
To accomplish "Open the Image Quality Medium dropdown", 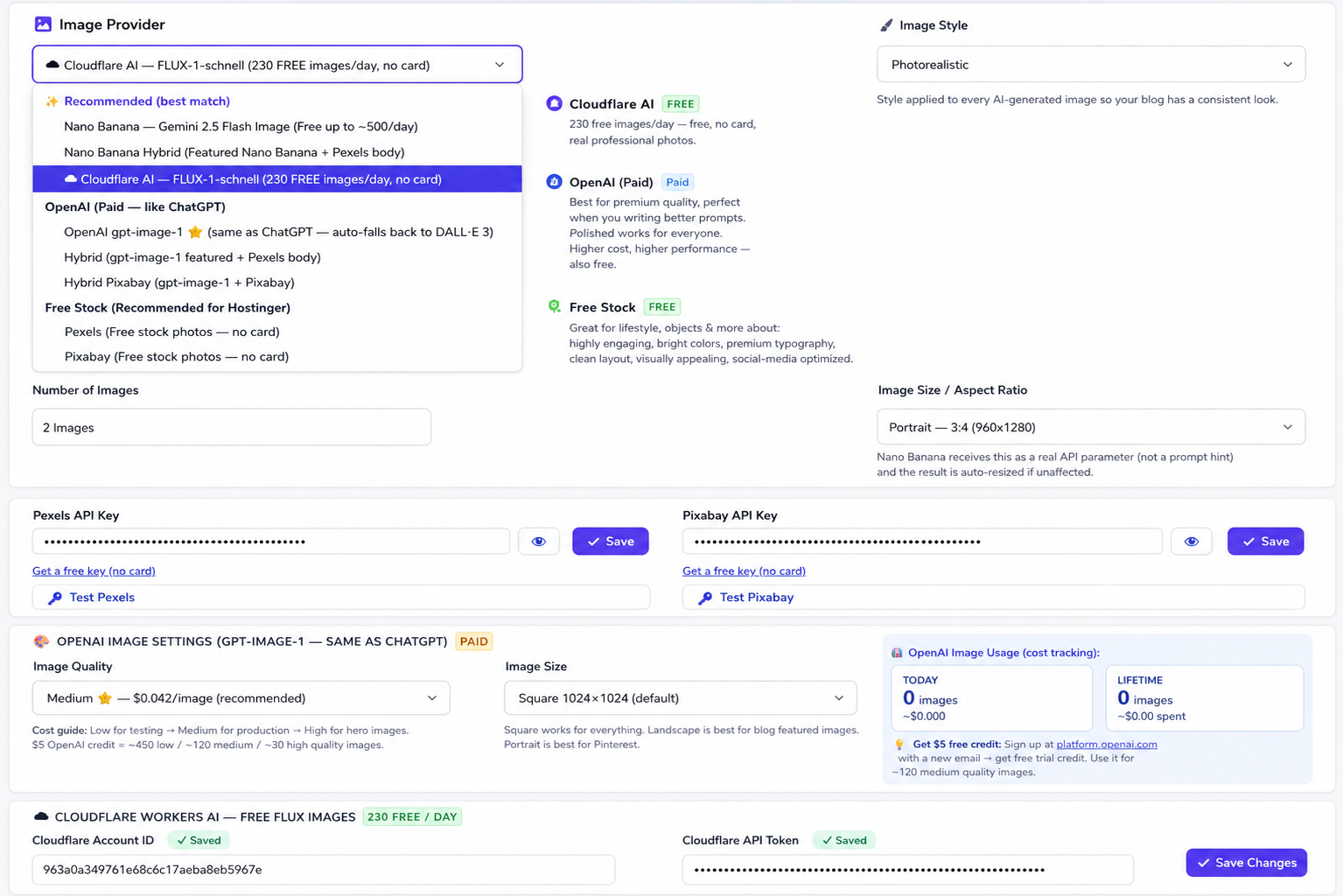I will [241, 698].
